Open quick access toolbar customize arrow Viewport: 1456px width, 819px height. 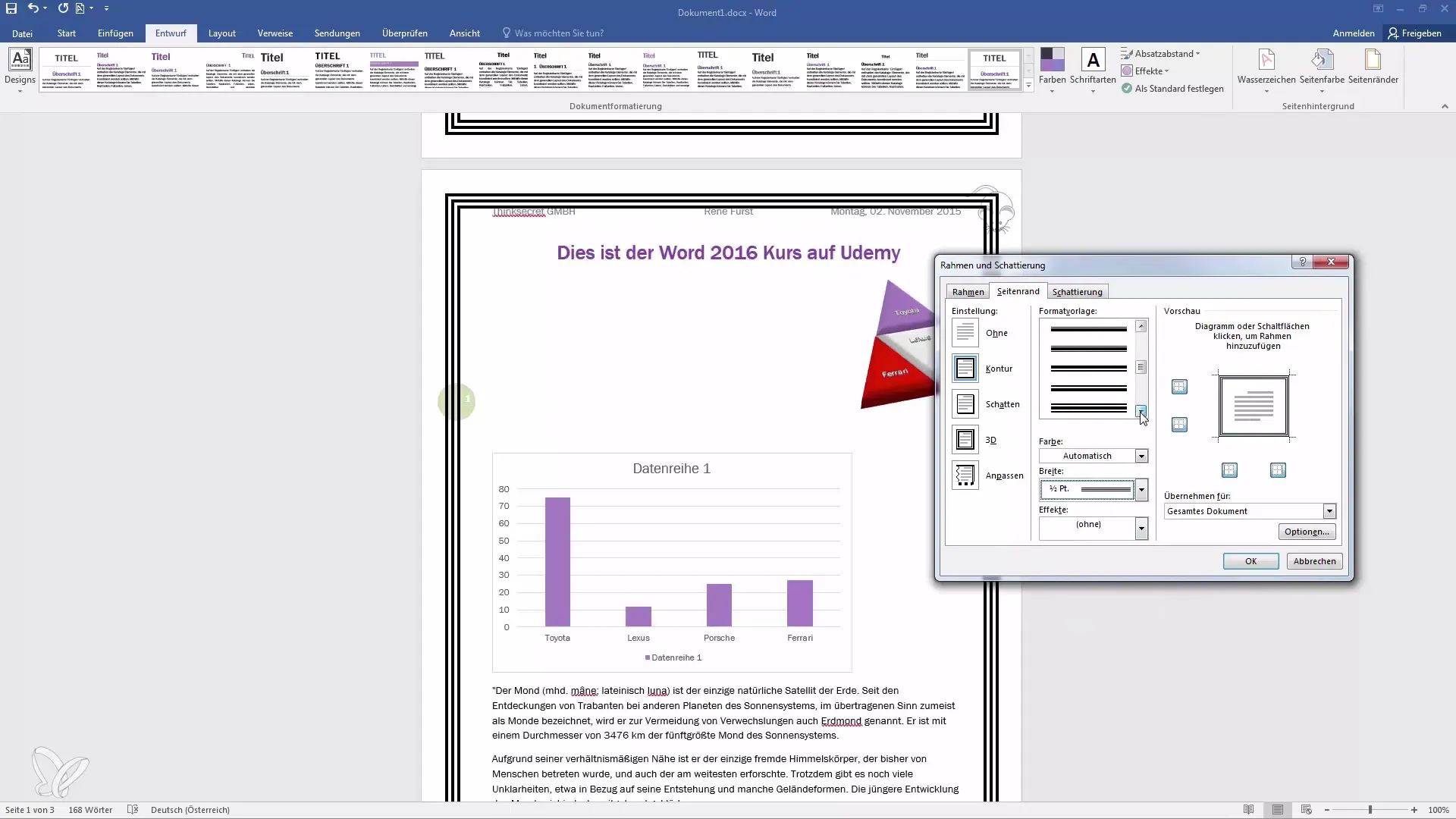coord(106,8)
